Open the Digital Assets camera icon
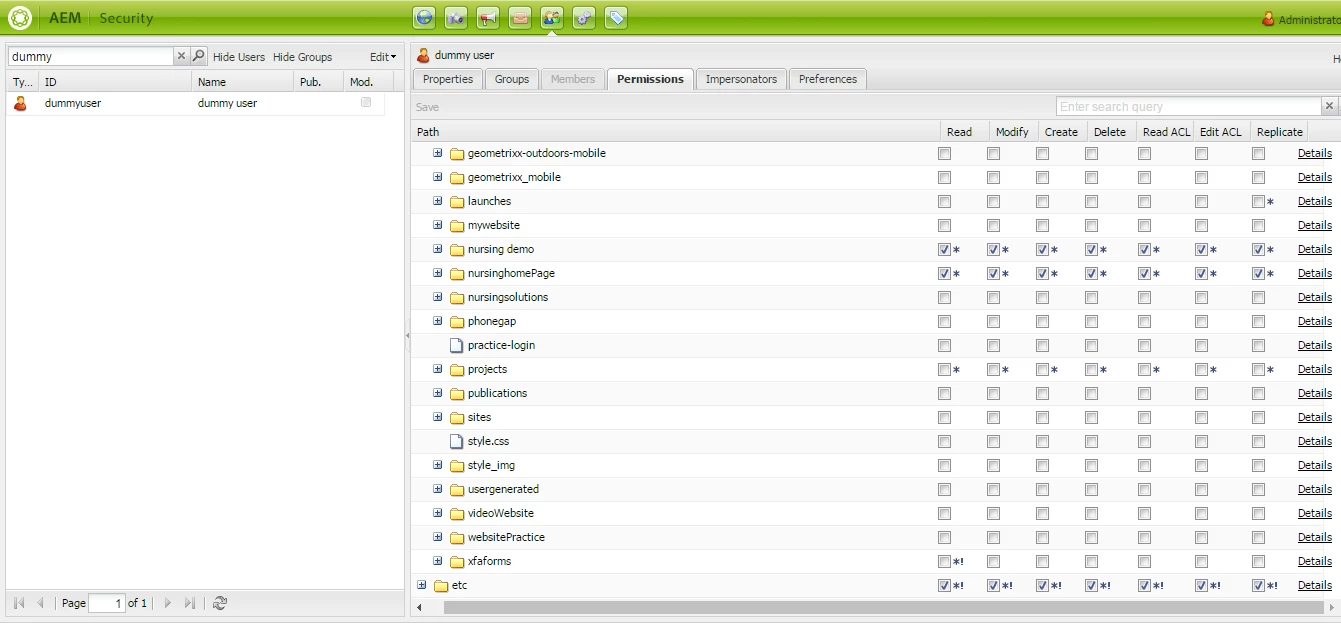The height and width of the screenshot is (623, 1341). tap(456, 17)
